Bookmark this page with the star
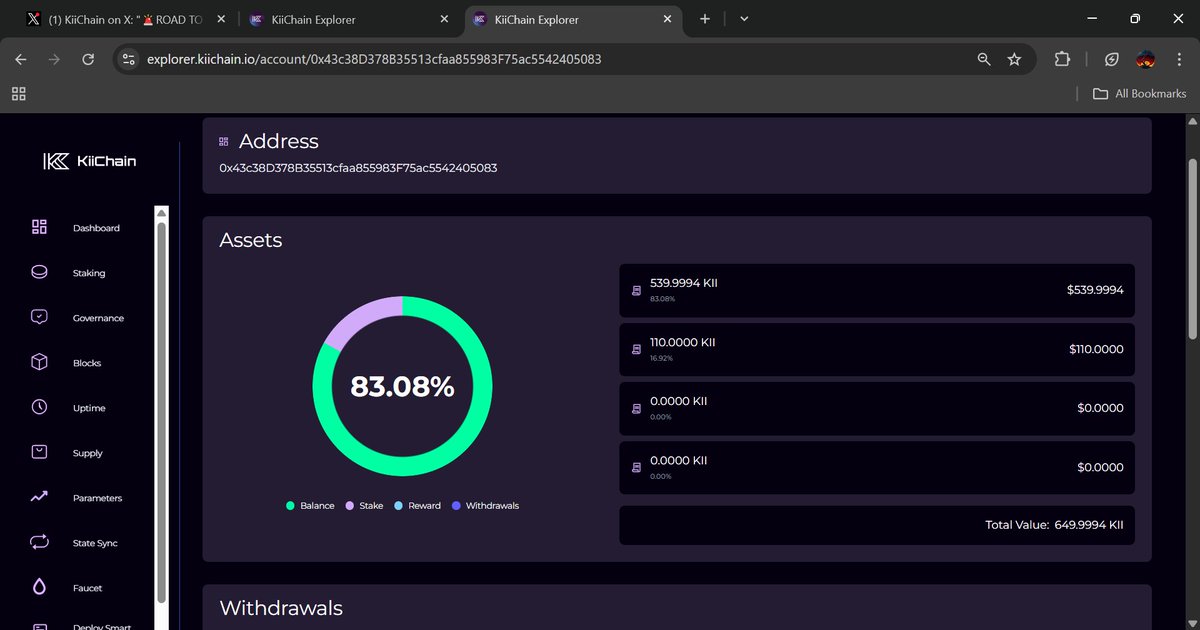This screenshot has height=630, width=1200. pos(1014,59)
